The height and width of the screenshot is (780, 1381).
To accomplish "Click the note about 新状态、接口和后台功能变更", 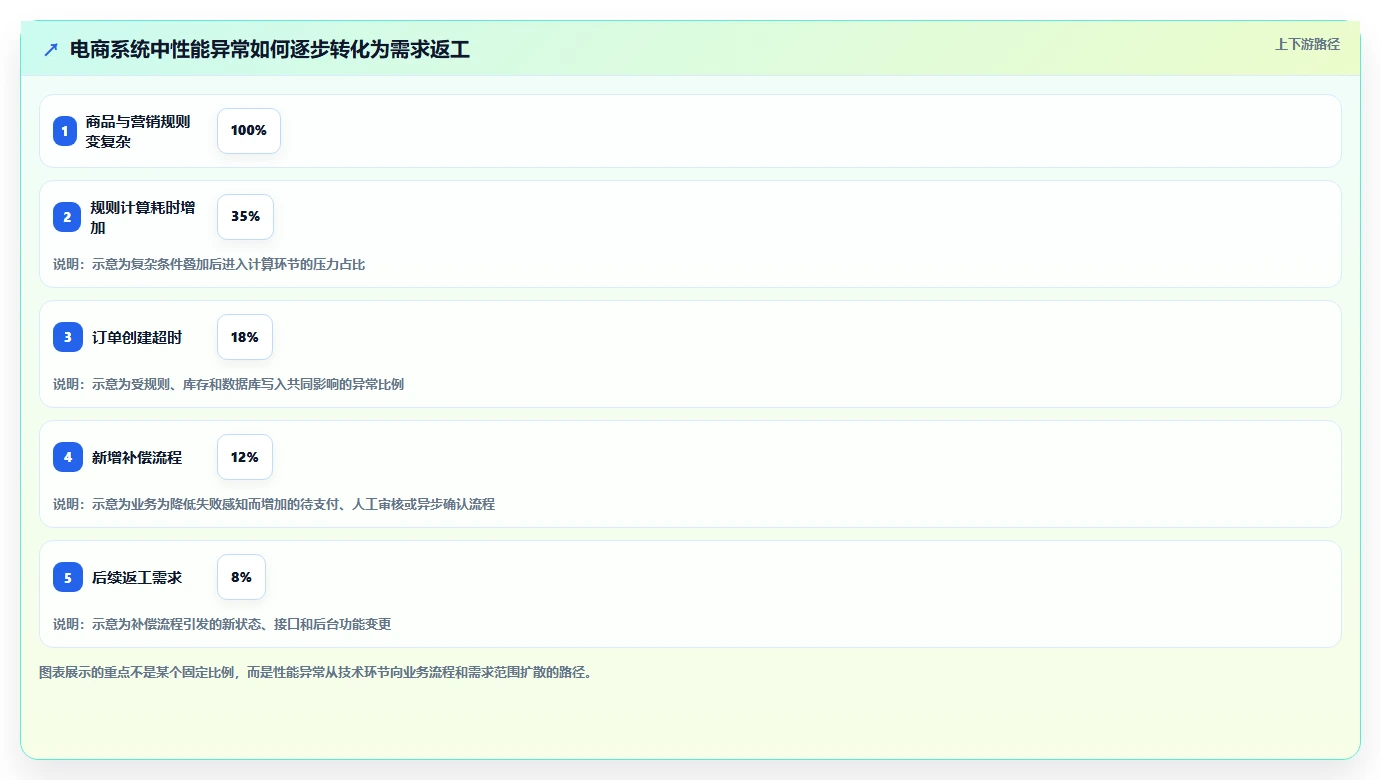I will coord(222,624).
